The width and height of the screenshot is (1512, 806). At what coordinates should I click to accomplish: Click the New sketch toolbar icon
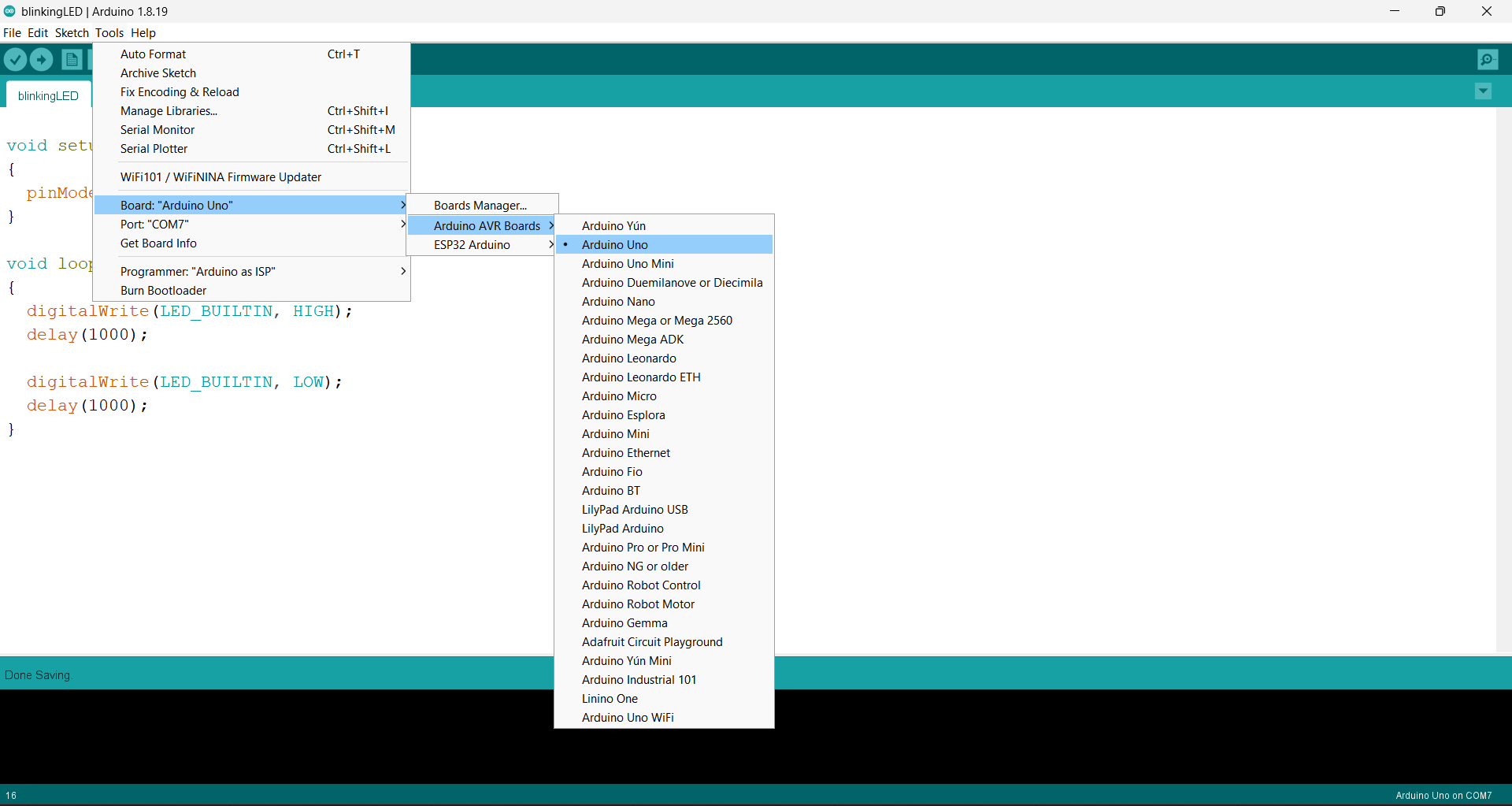(72, 59)
